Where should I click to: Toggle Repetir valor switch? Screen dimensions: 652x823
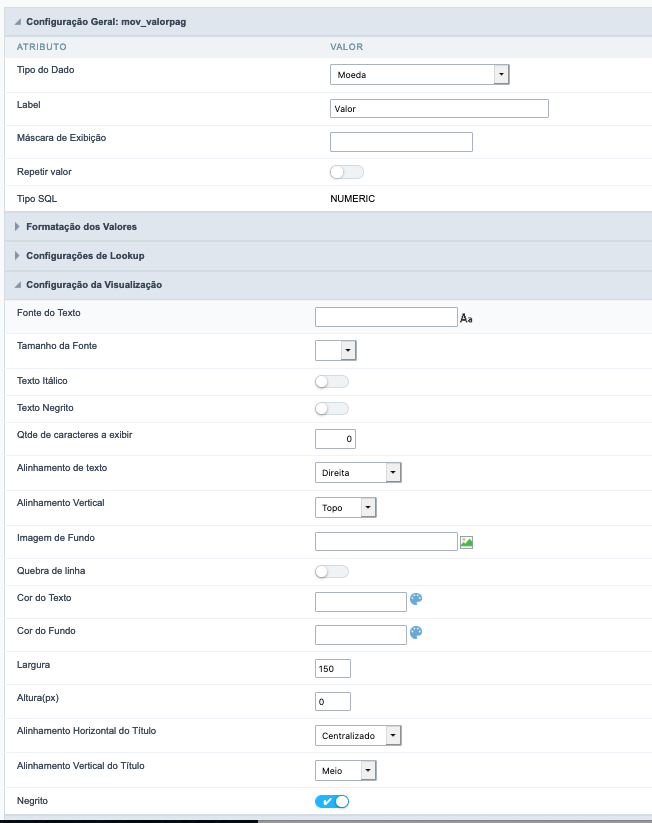346,172
